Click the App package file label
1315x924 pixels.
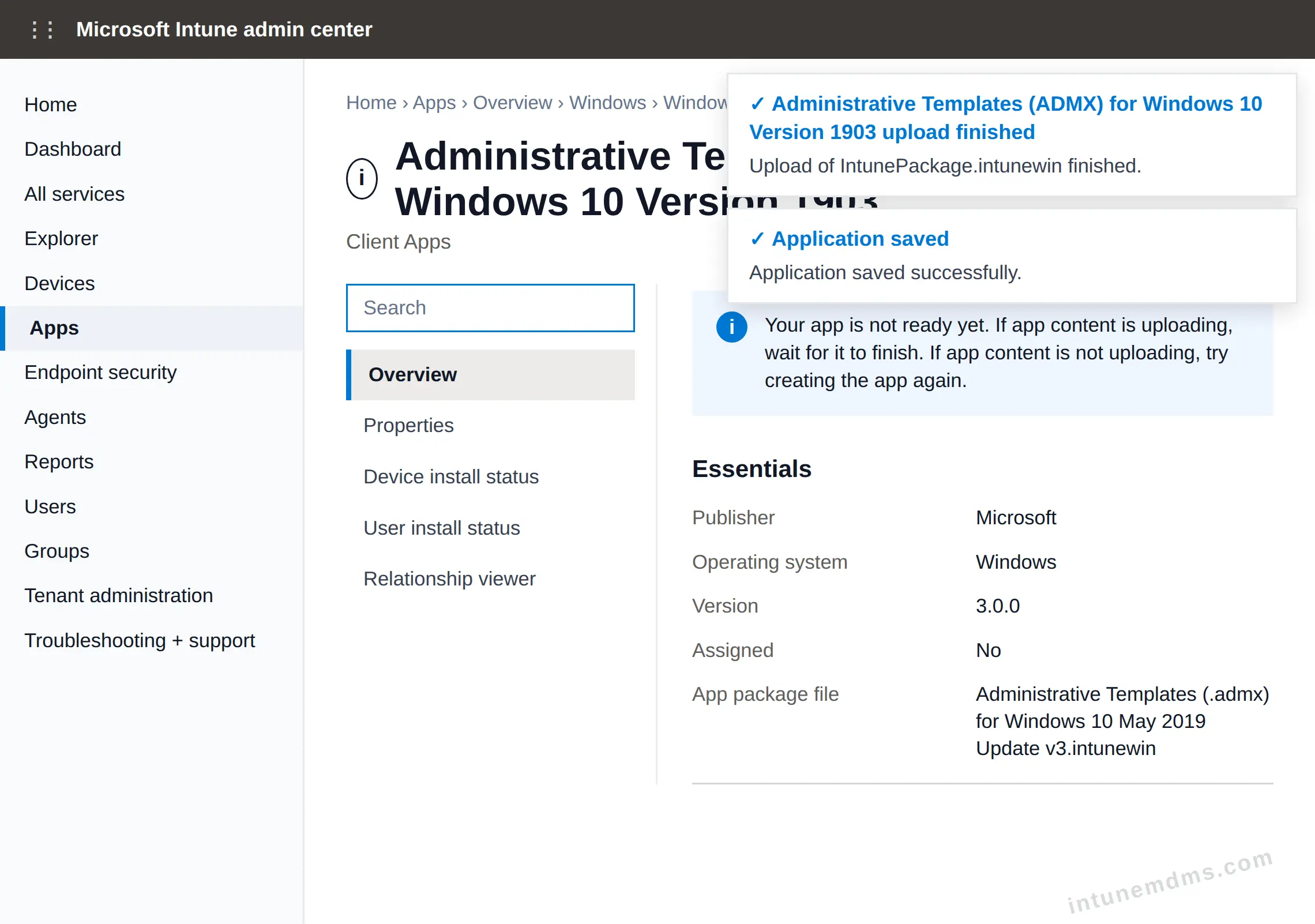pyautogui.click(x=765, y=694)
